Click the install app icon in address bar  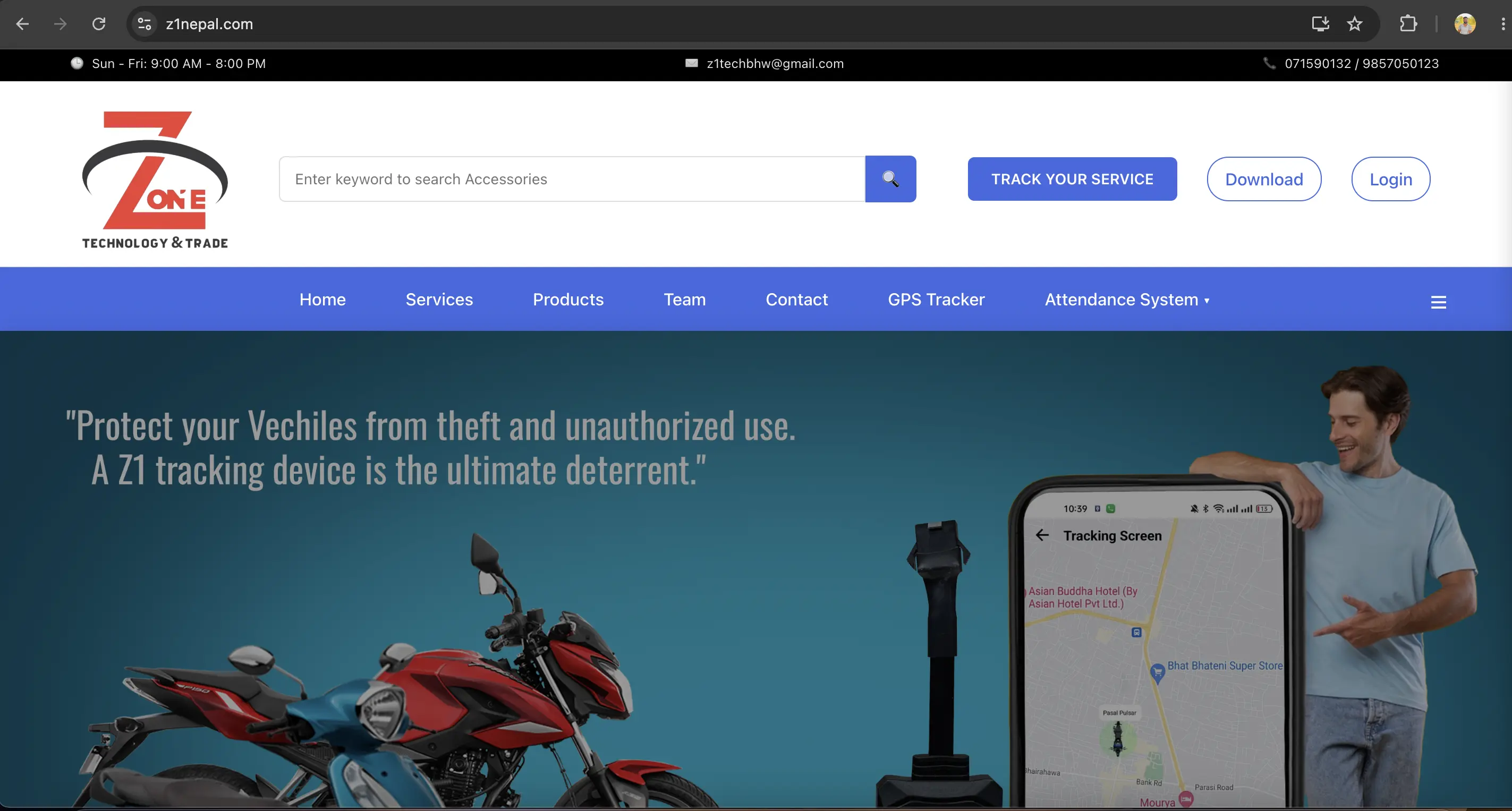(x=1321, y=24)
